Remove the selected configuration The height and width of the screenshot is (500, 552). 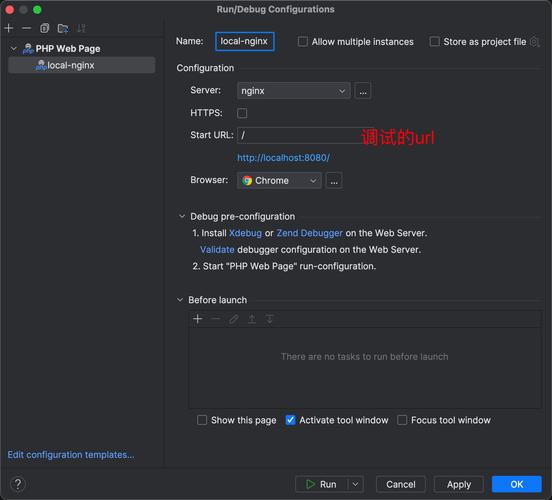pos(27,28)
